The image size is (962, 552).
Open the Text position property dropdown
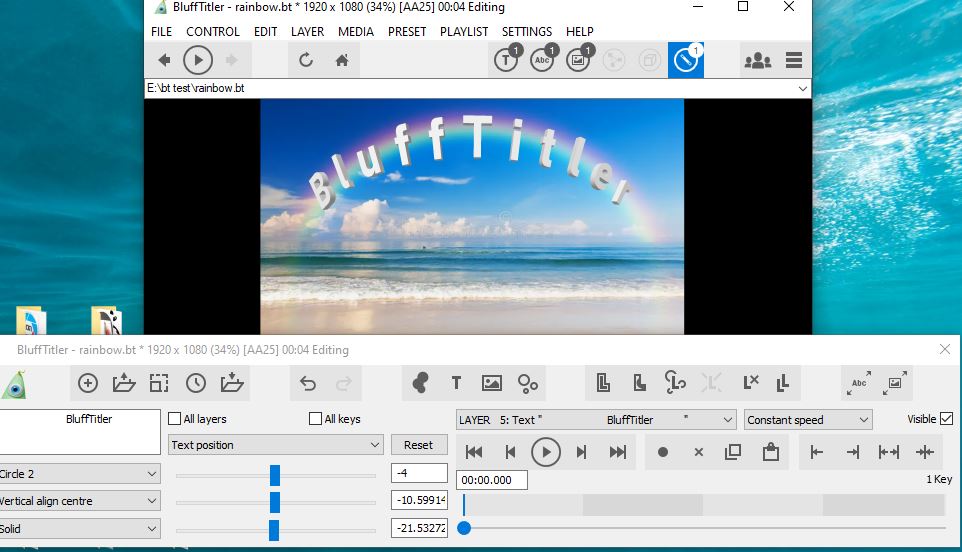[x=276, y=445]
